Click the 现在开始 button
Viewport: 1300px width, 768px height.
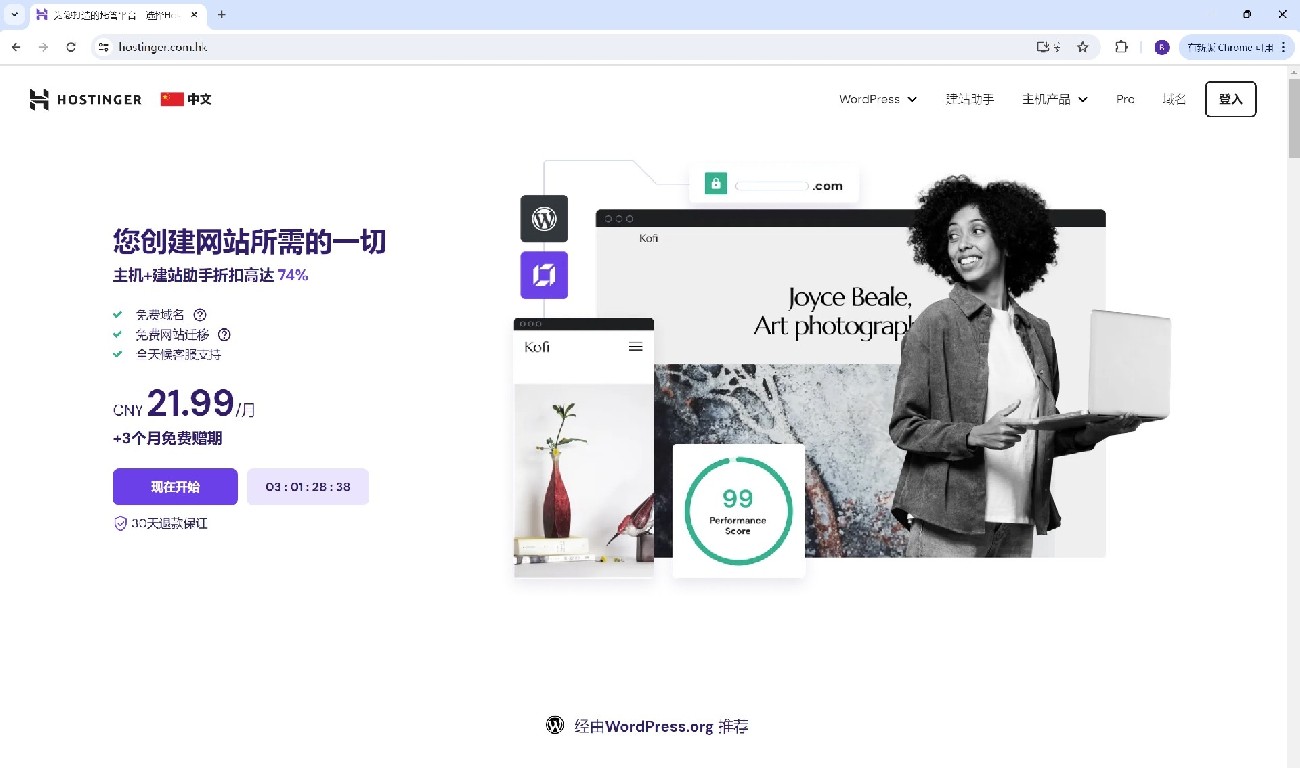175,486
